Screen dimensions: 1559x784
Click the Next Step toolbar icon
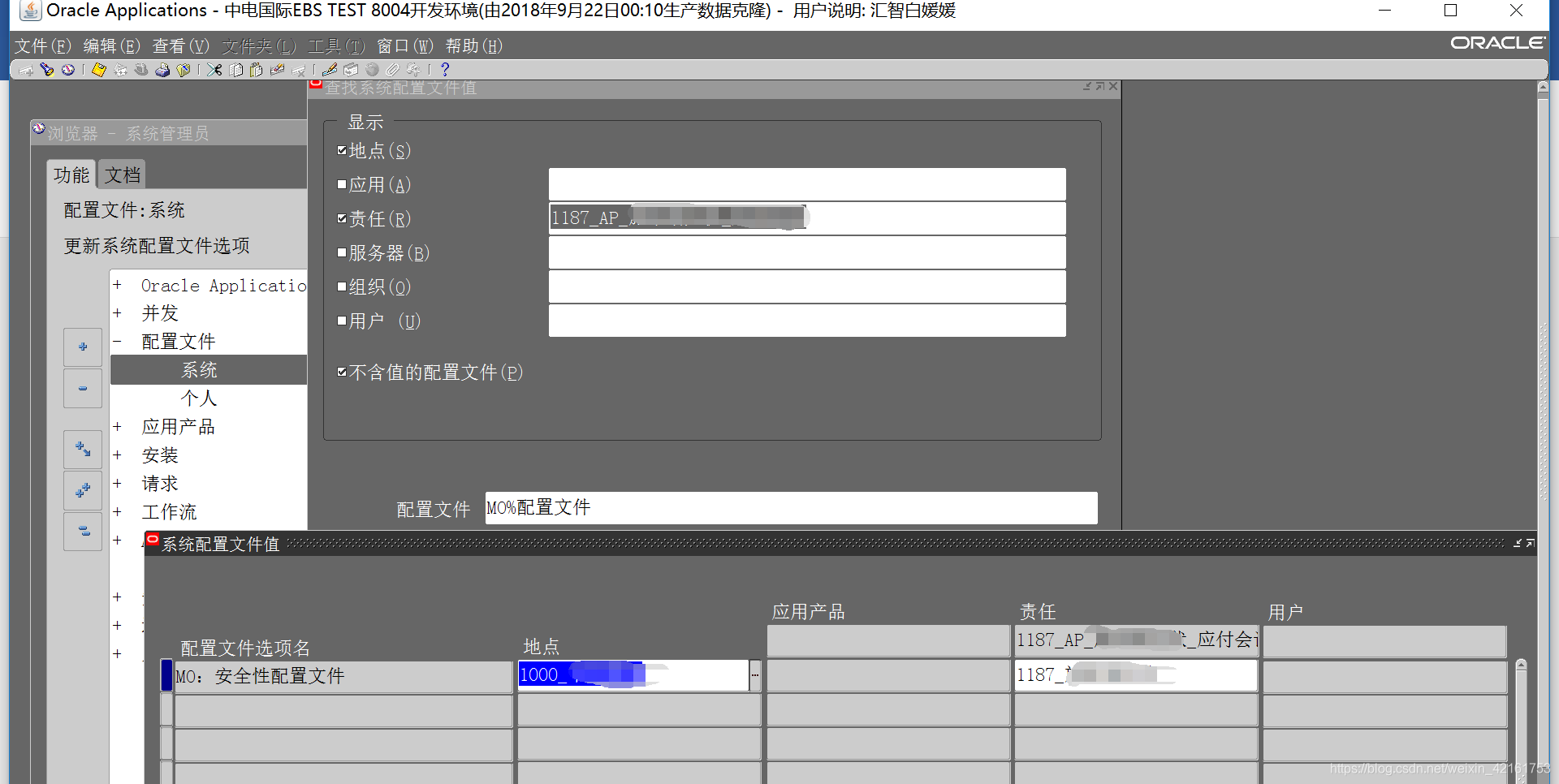(120, 70)
